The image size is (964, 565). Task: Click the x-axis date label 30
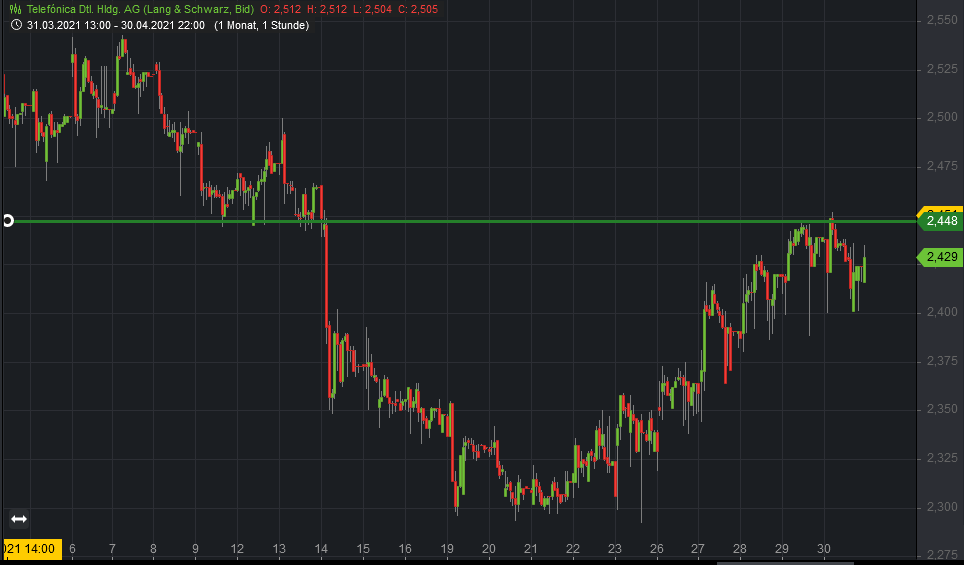tap(824, 549)
